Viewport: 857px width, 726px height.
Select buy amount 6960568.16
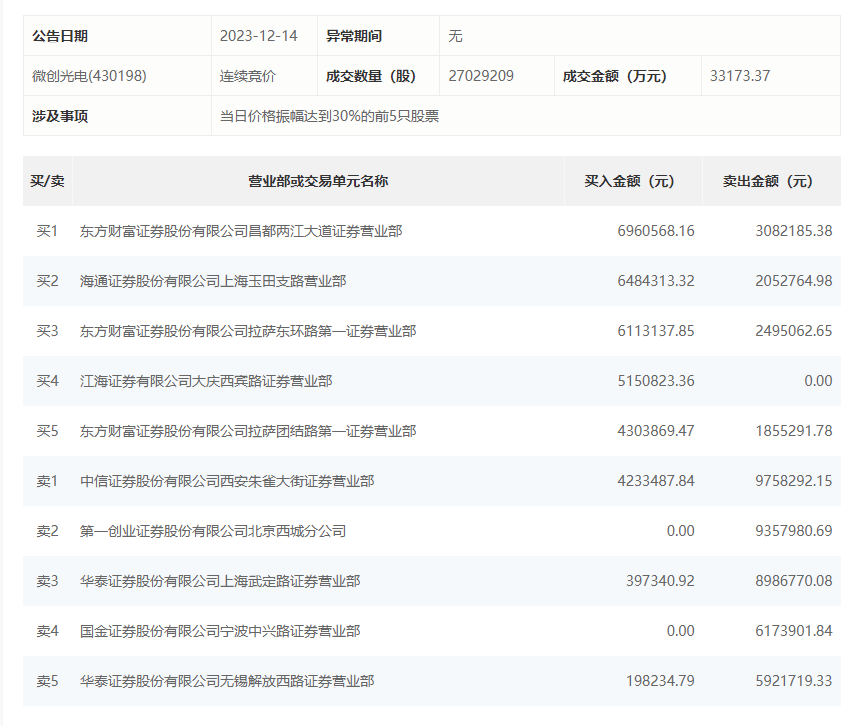pos(656,231)
